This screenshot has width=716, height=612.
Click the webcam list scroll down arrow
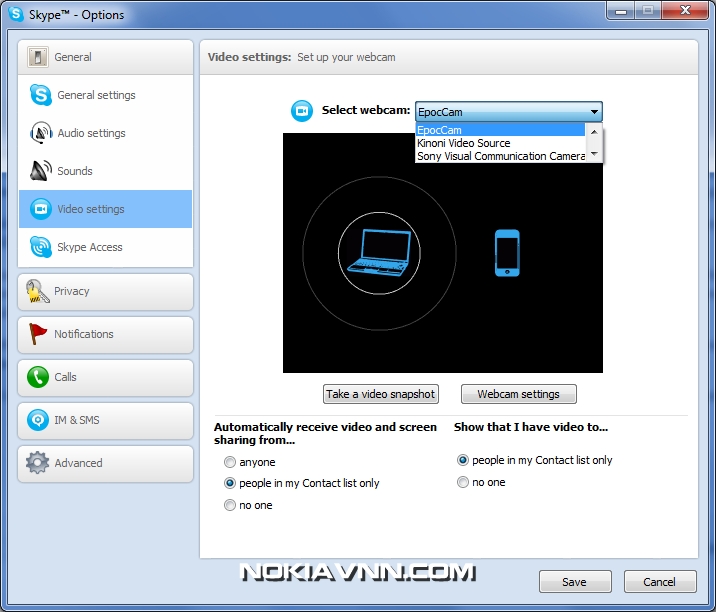click(x=594, y=154)
